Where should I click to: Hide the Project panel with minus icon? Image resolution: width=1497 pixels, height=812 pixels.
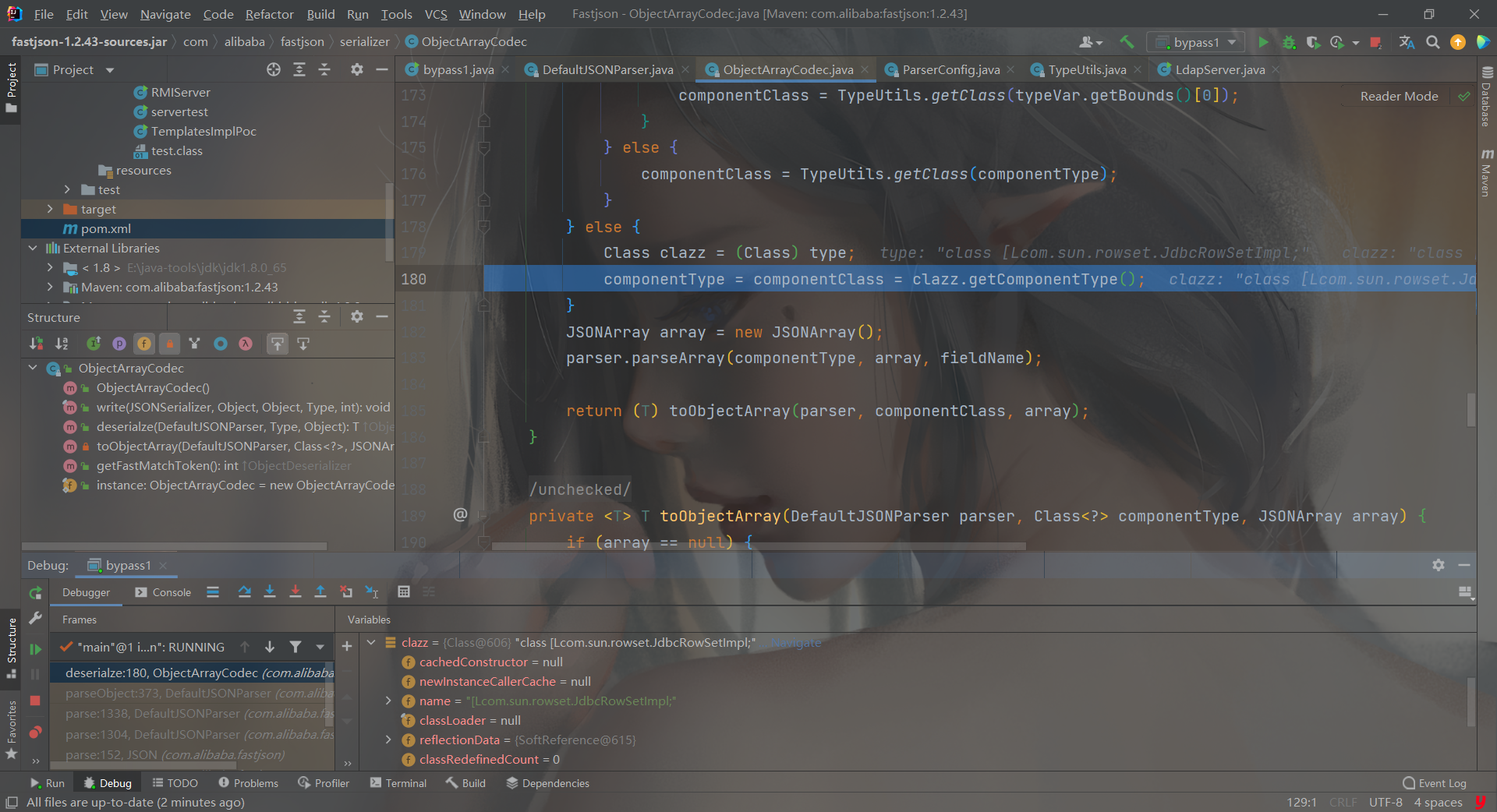pos(382,69)
